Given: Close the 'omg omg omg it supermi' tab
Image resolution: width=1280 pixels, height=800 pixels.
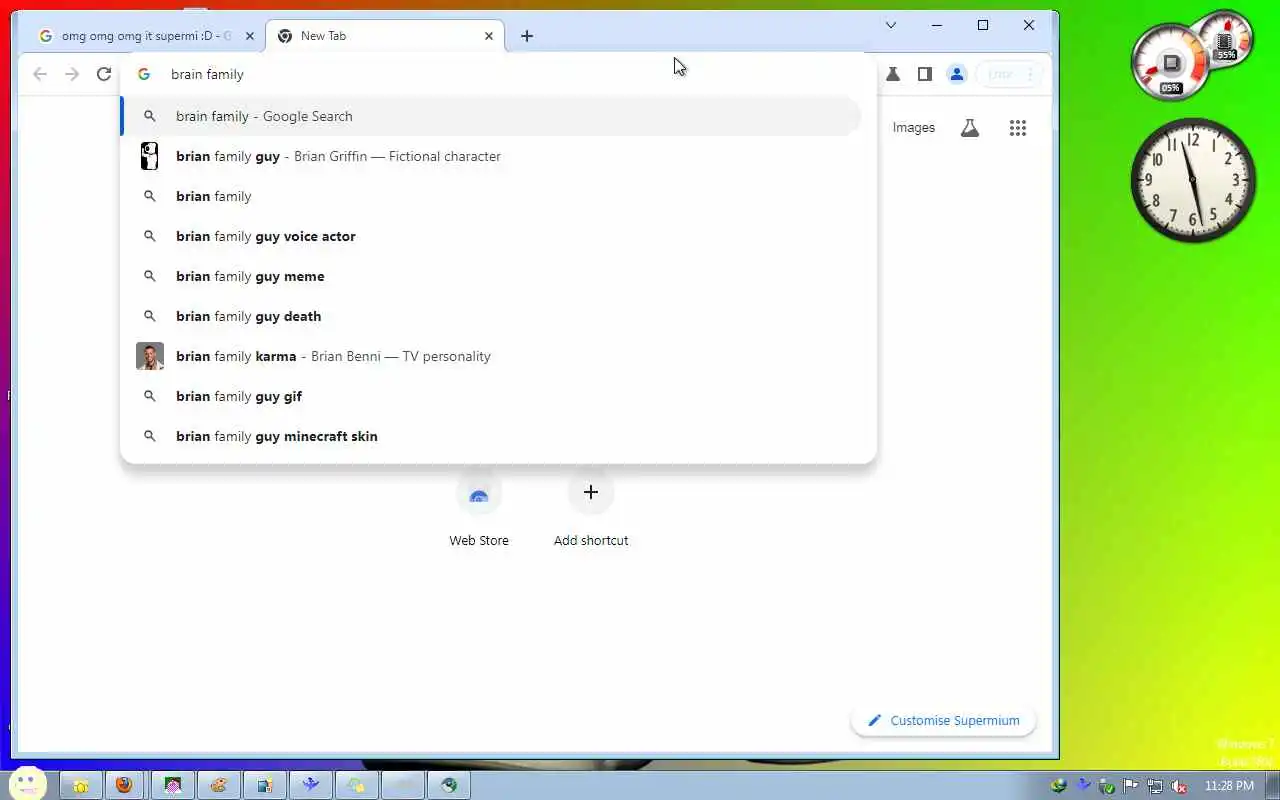Looking at the screenshot, I should [250, 36].
